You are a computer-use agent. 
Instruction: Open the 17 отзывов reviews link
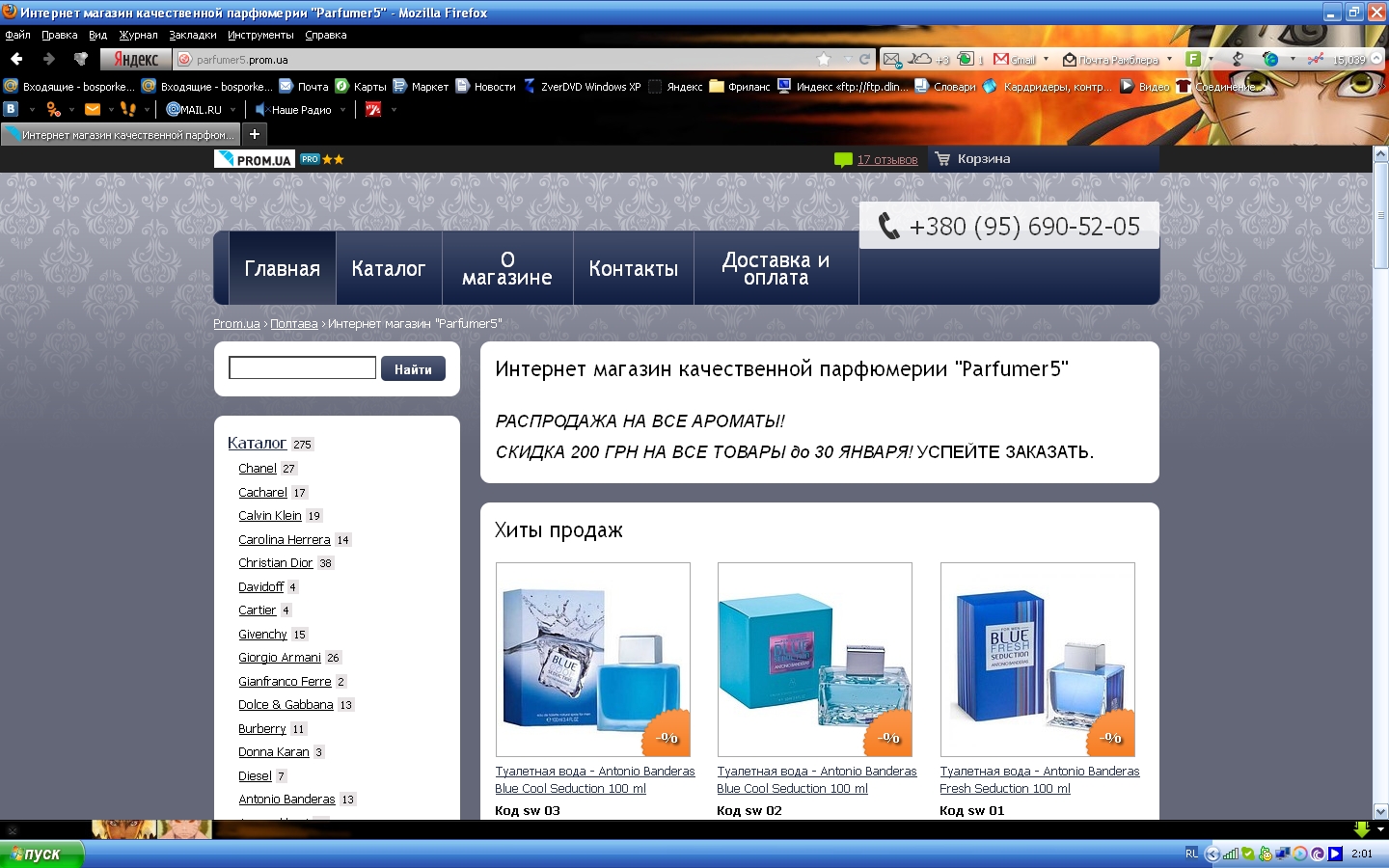click(x=887, y=160)
